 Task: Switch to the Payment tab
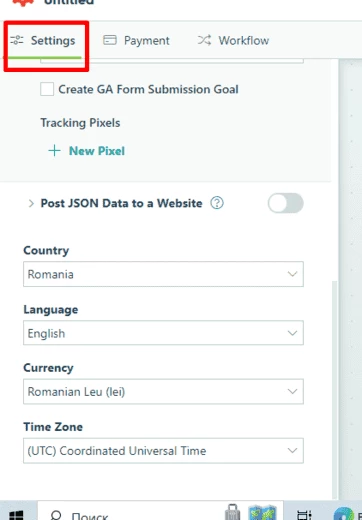tap(137, 40)
